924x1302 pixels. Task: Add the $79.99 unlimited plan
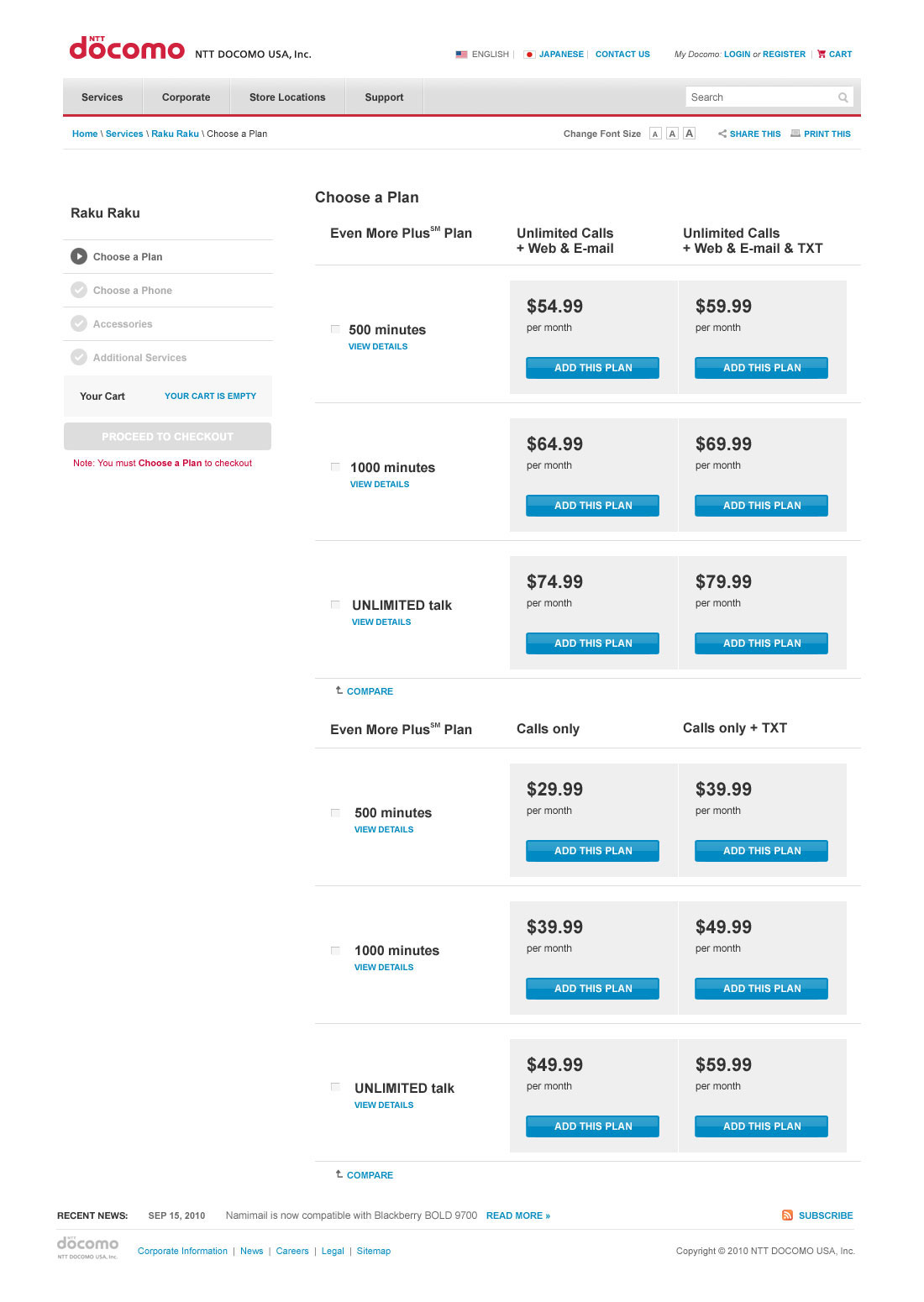pyautogui.click(x=761, y=643)
